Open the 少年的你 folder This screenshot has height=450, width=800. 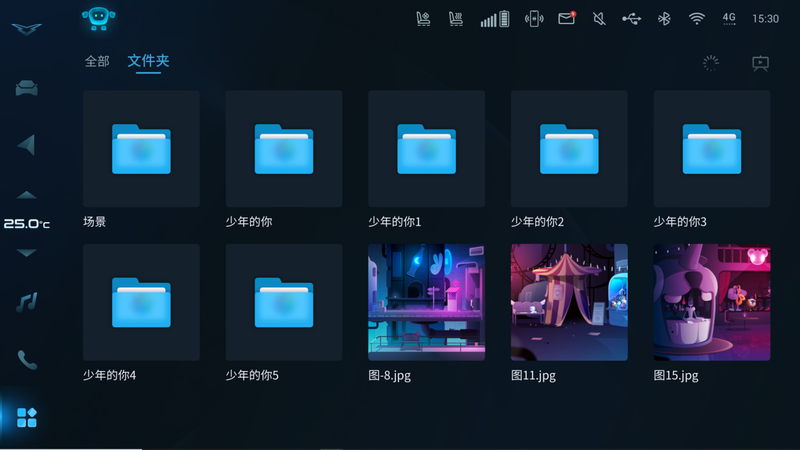[x=284, y=149]
